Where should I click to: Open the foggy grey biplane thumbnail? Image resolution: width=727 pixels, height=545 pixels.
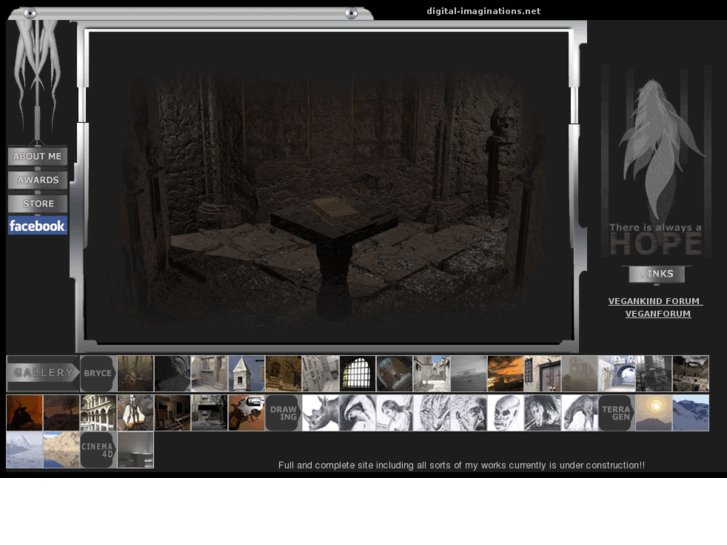pos(468,373)
